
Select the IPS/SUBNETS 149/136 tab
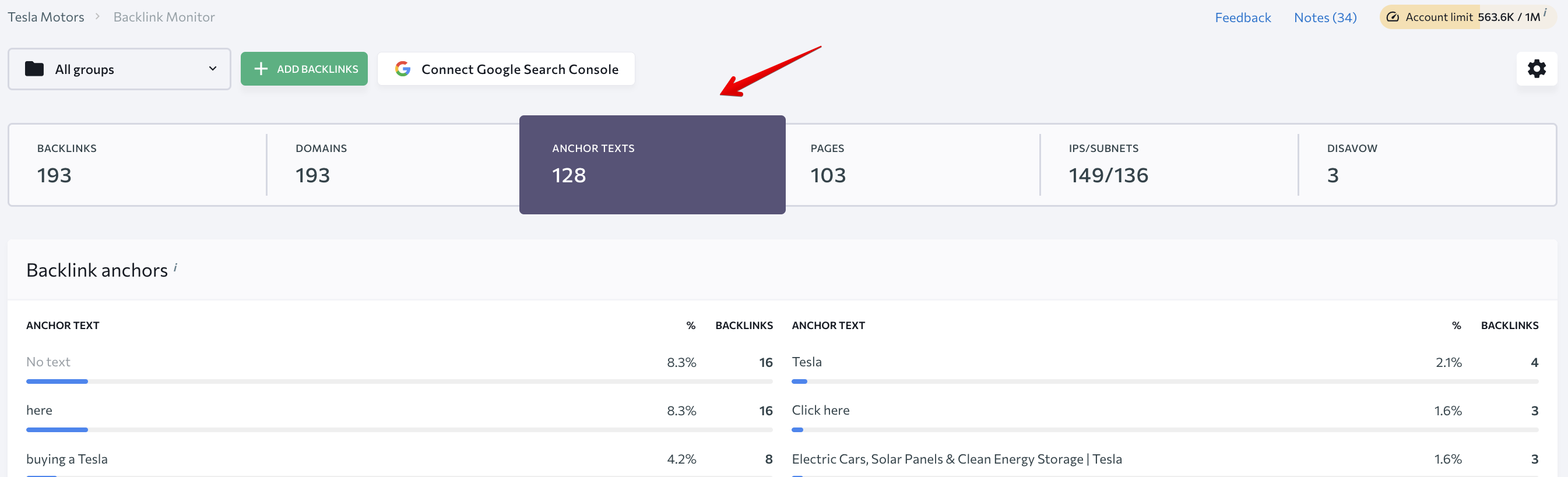coord(1169,165)
